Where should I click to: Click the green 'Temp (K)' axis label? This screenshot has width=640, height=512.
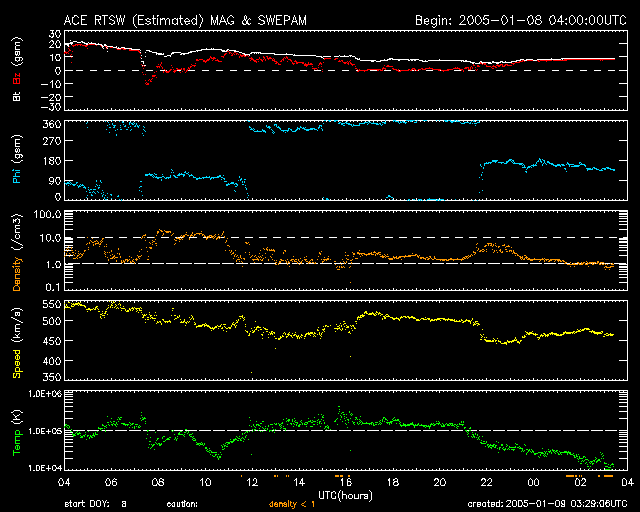(x=17, y=432)
